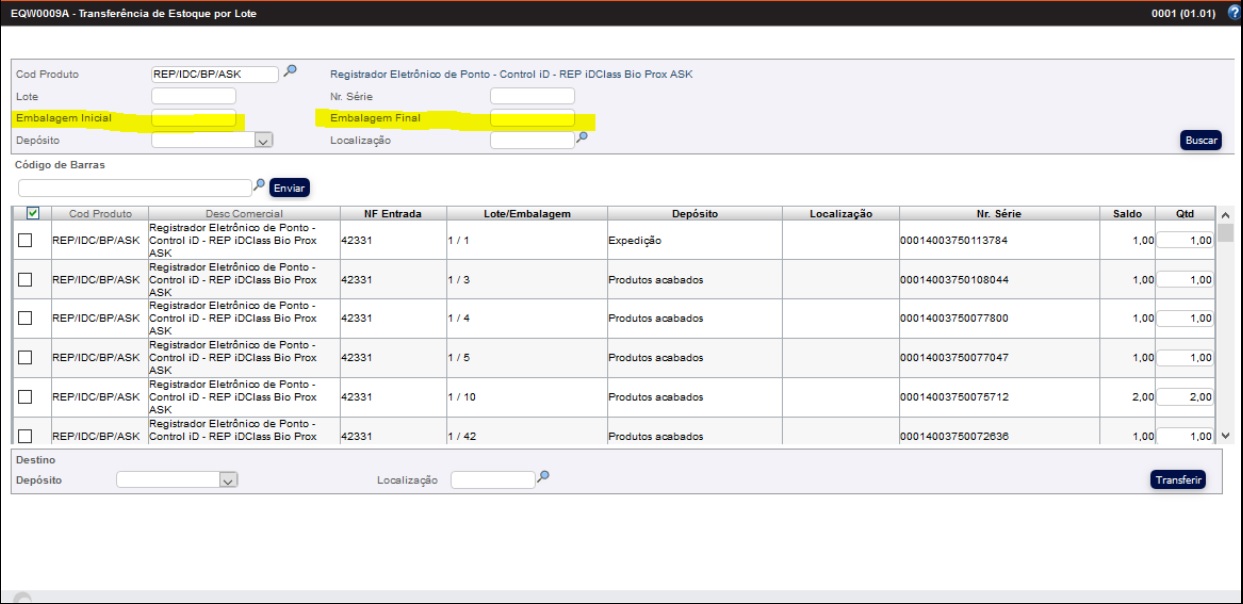Check the row with Lote/Embalagem 1 / 1
The height and width of the screenshot is (604, 1243).
26,241
